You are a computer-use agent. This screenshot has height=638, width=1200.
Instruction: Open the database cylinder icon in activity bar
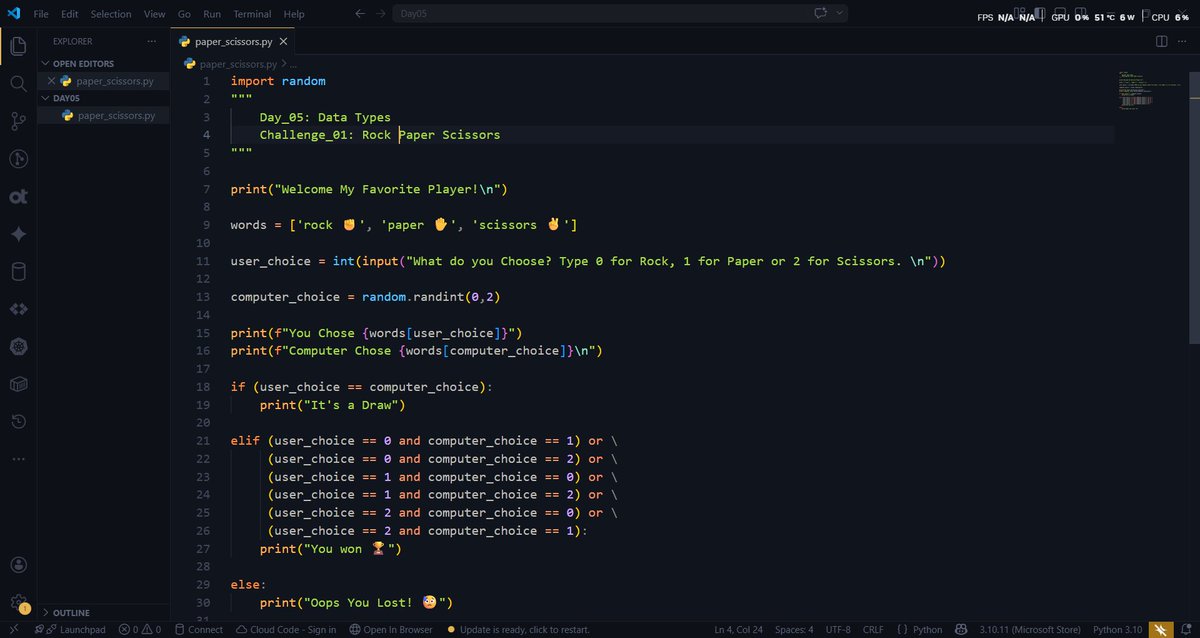[x=18, y=271]
